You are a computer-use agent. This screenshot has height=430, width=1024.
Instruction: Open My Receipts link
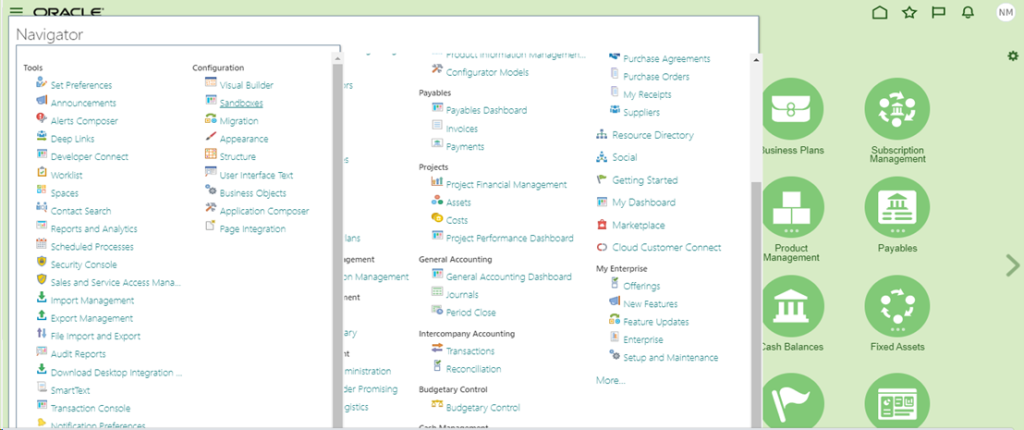click(x=647, y=94)
